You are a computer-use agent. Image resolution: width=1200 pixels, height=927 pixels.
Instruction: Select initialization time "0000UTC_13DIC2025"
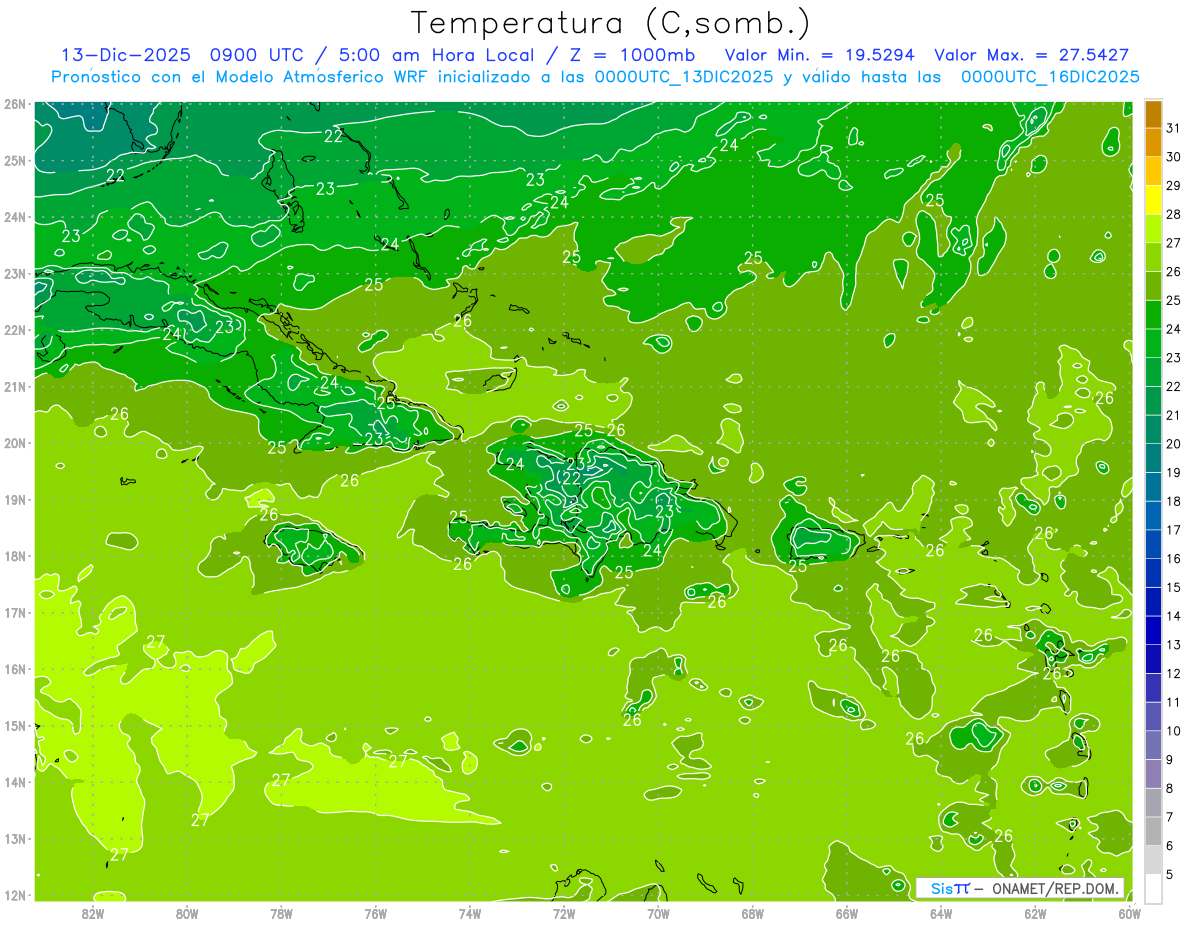(x=683, y=77)
